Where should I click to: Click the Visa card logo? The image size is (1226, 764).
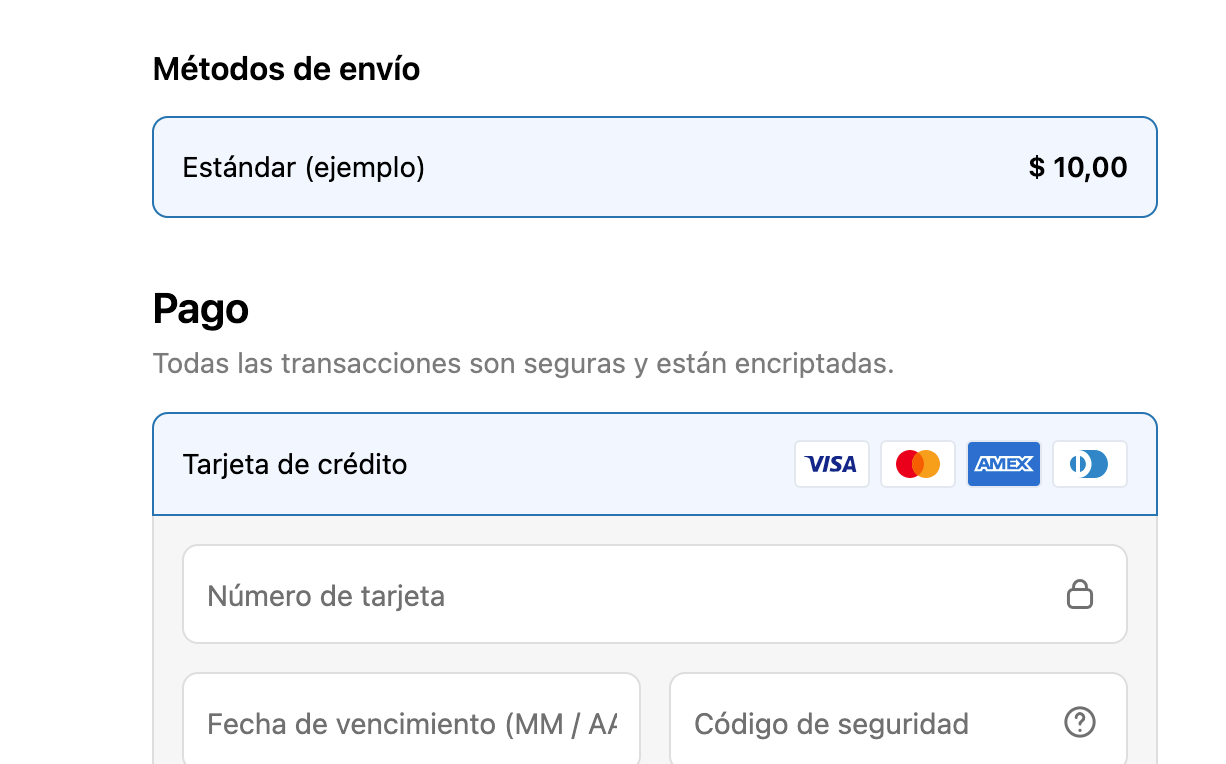tap(831, 464)
